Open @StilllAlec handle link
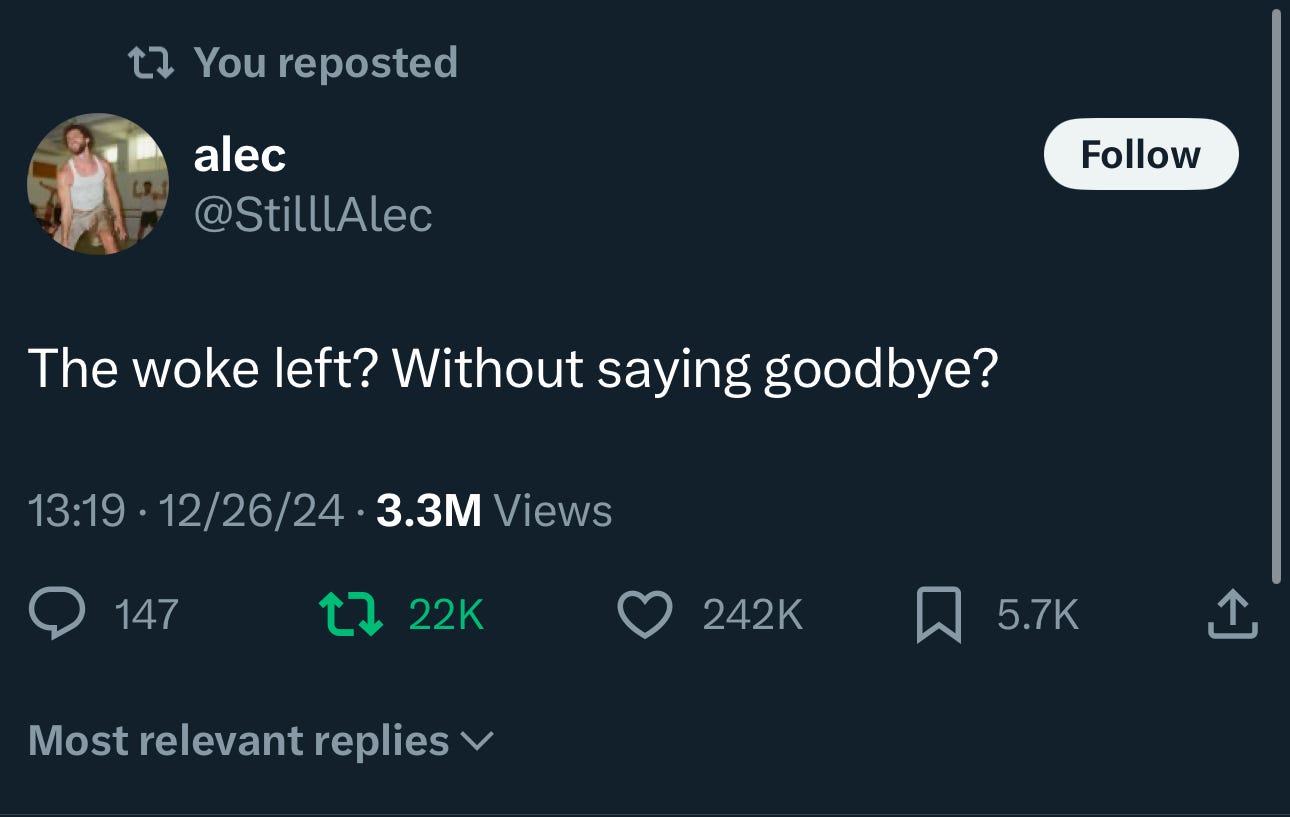Screen dimensions: 1290x817 tap(312, 214)
